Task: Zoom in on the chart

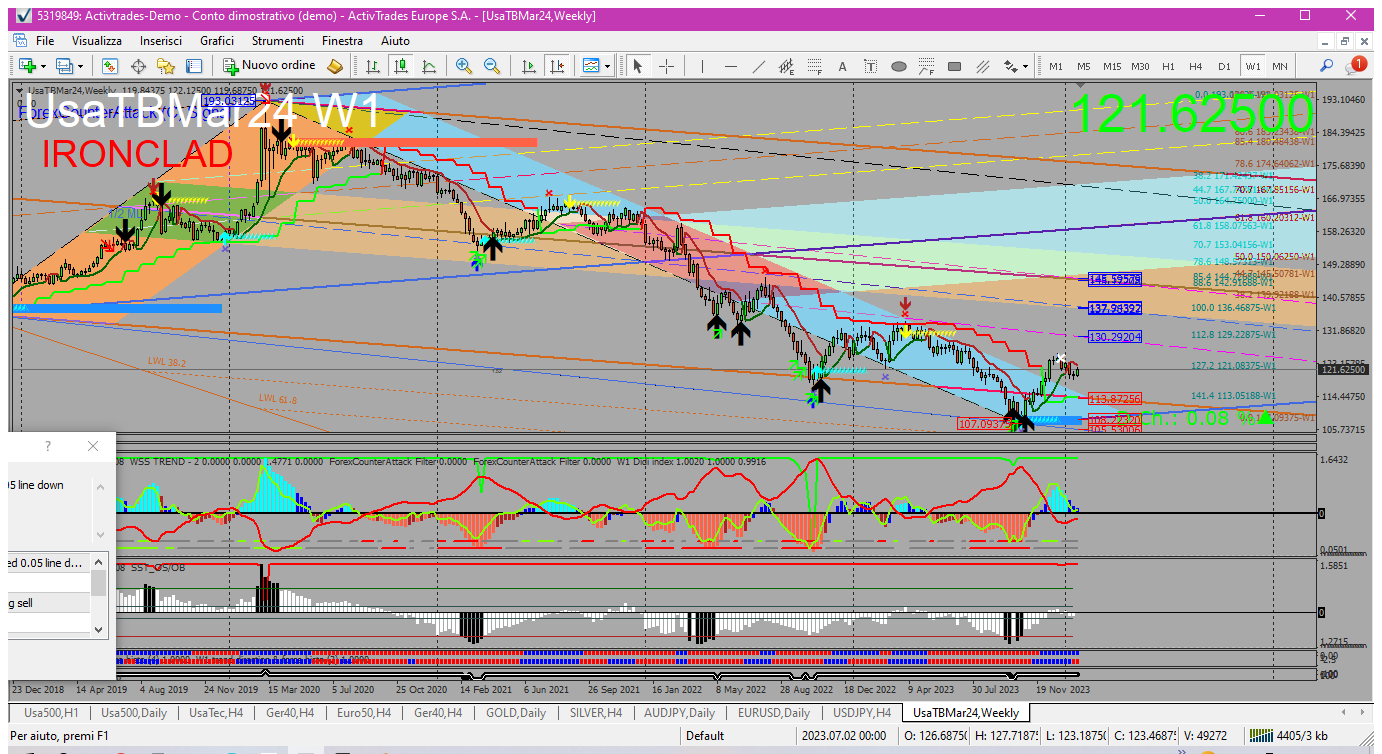Action: pos(464,66)
